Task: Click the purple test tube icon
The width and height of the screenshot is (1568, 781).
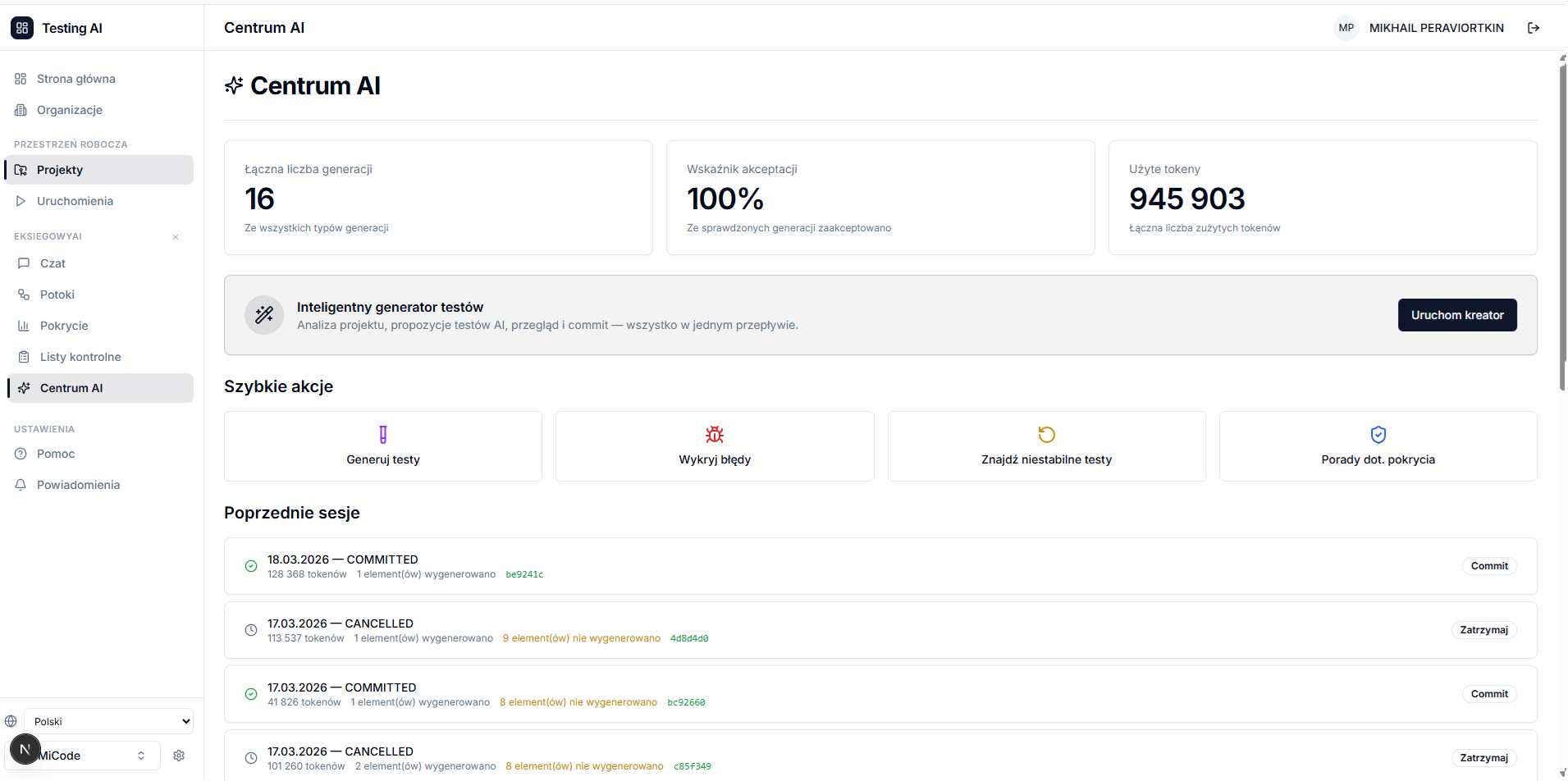Action: (x=383, y=435)
